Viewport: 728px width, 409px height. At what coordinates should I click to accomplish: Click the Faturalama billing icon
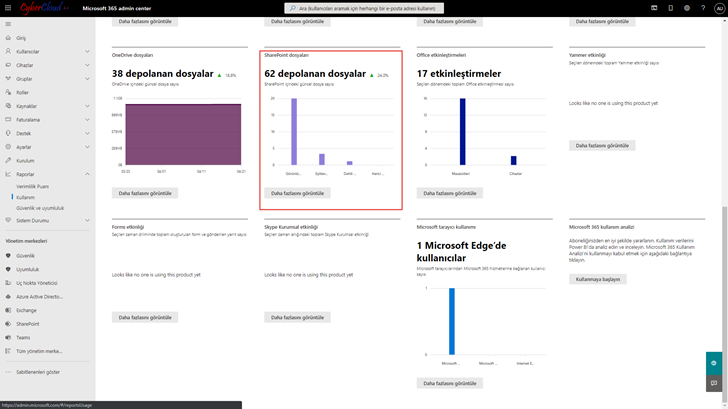(x=8, y=120)
